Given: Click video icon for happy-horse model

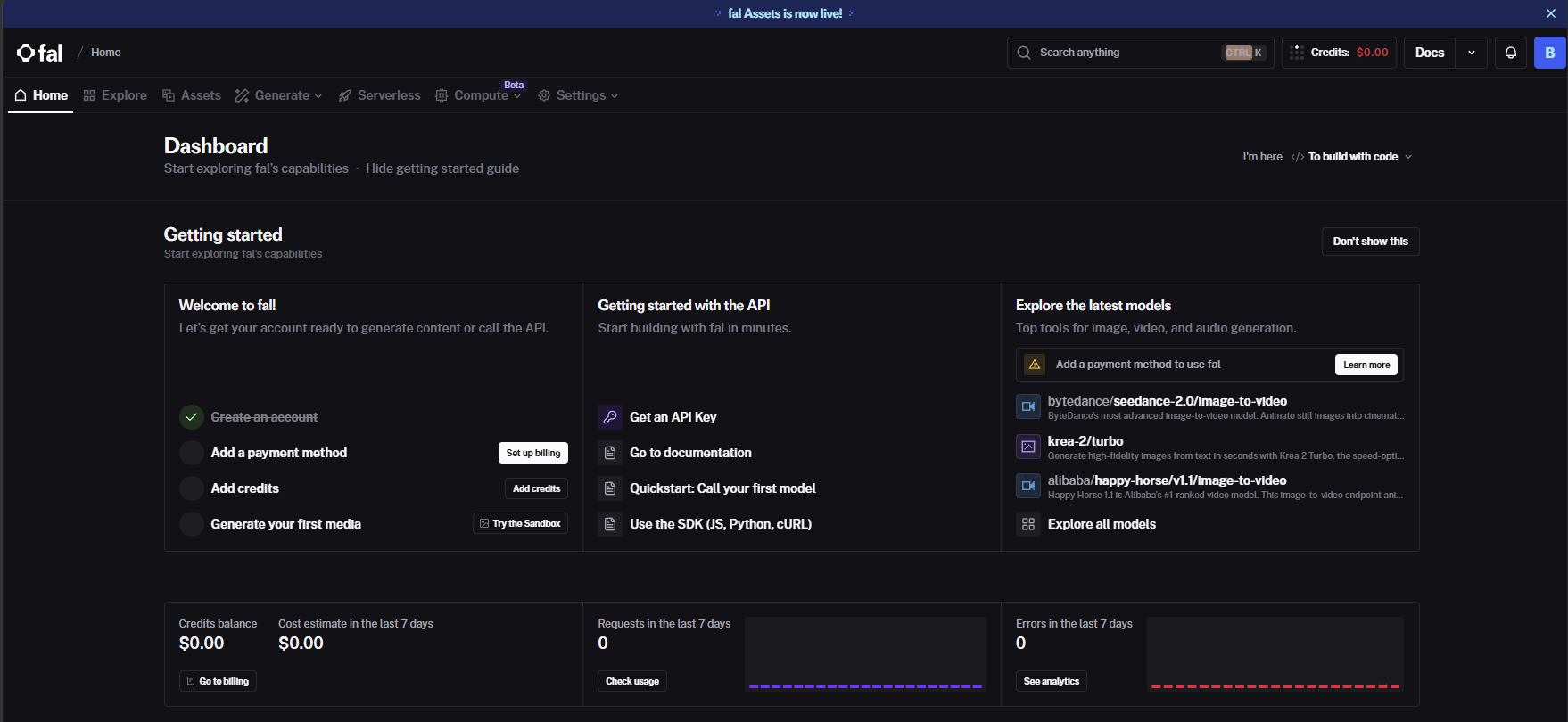Looking at the screenshot, I should pyautogui.click(x=1028, y=486).
